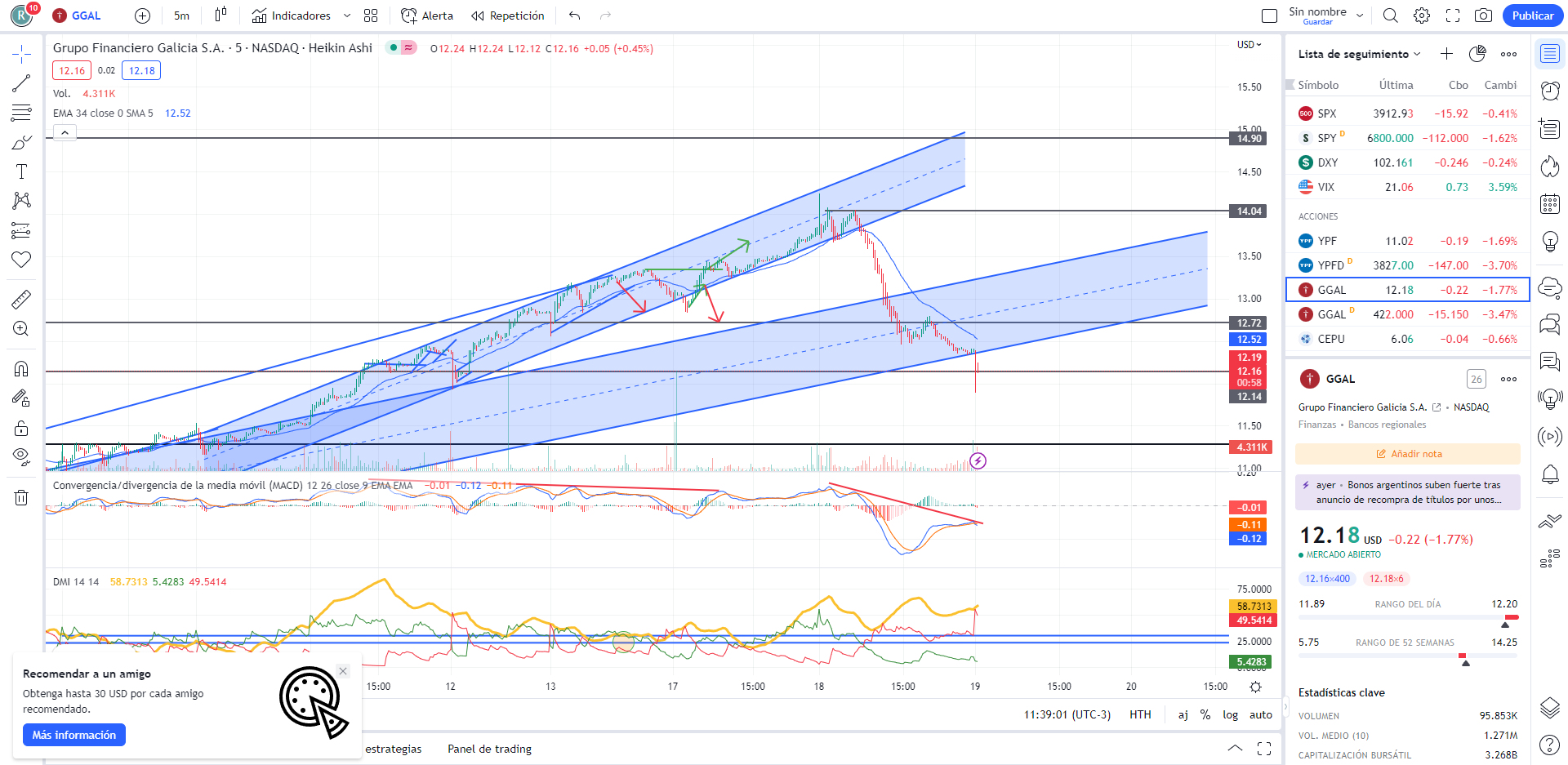Toggle auto scale
The height and width of the screenshot is (765, 1568).
[1261, 714]
